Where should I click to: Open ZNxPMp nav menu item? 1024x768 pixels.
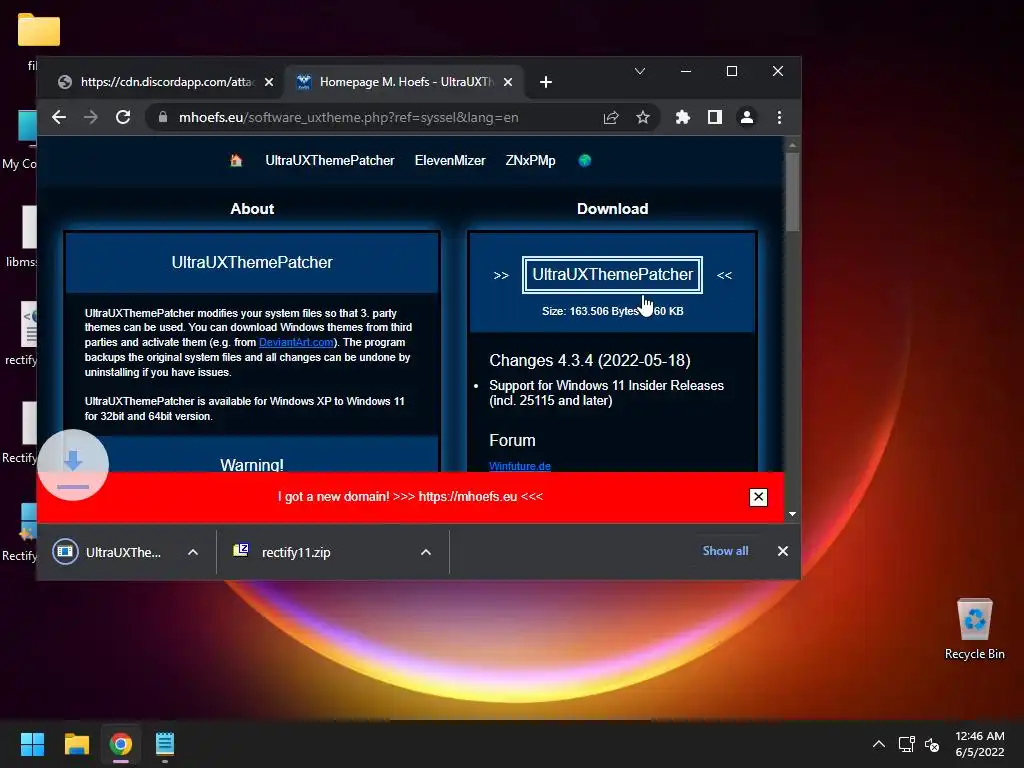[x=530, y=161]
